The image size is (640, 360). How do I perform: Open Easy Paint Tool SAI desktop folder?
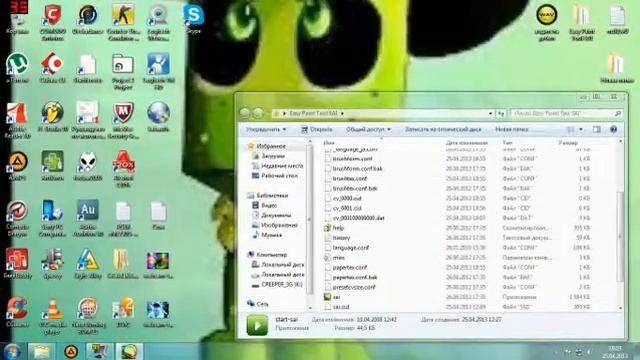click(582, 22)
